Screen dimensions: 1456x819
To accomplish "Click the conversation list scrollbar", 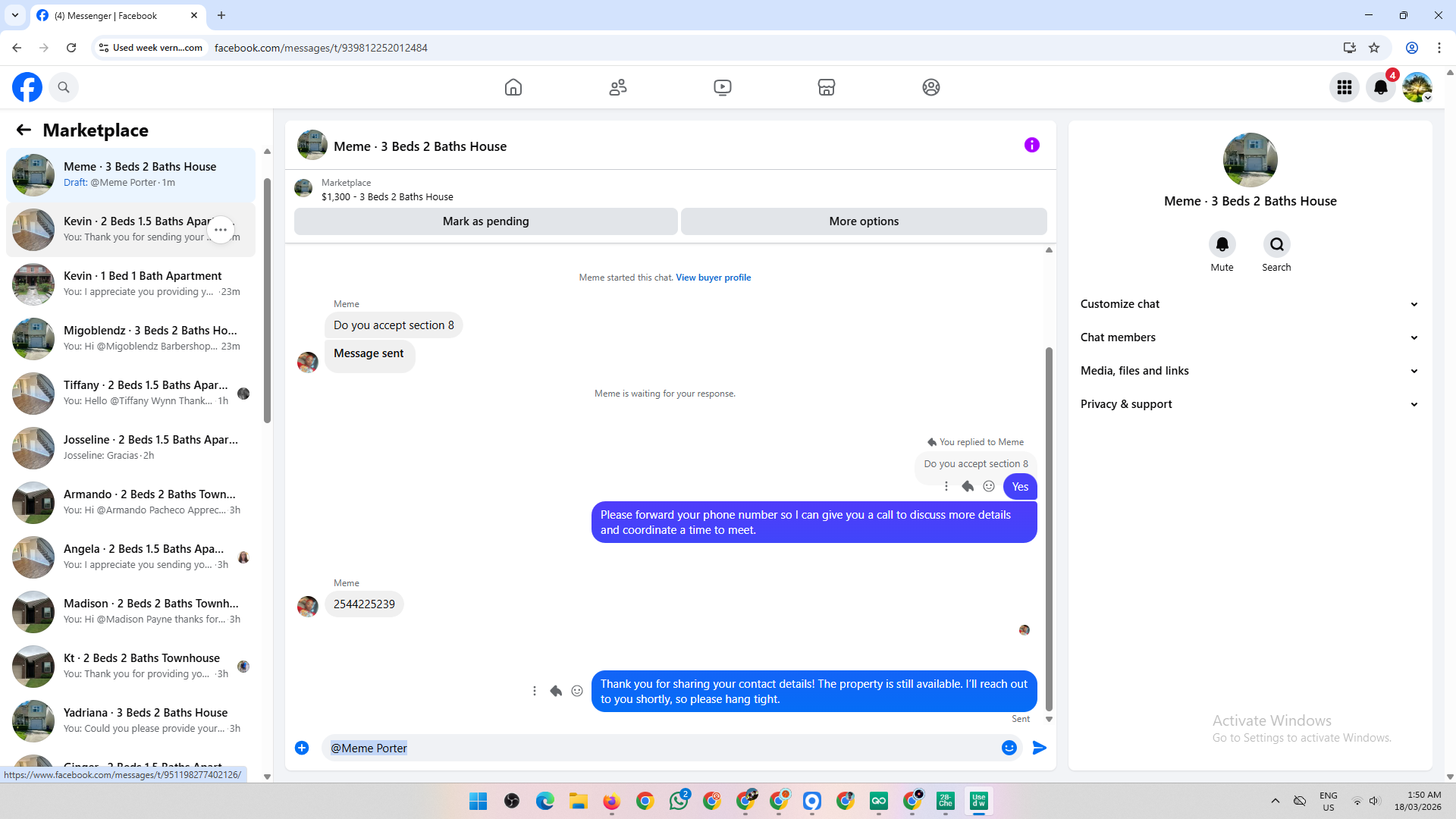I will [267, 300].
